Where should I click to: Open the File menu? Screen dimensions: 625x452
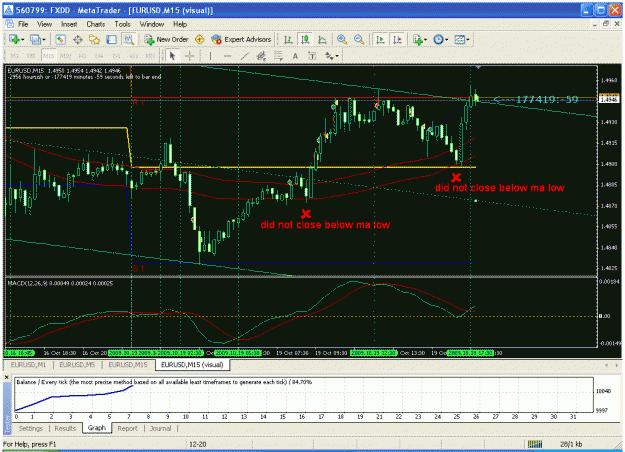pos(23,24)
